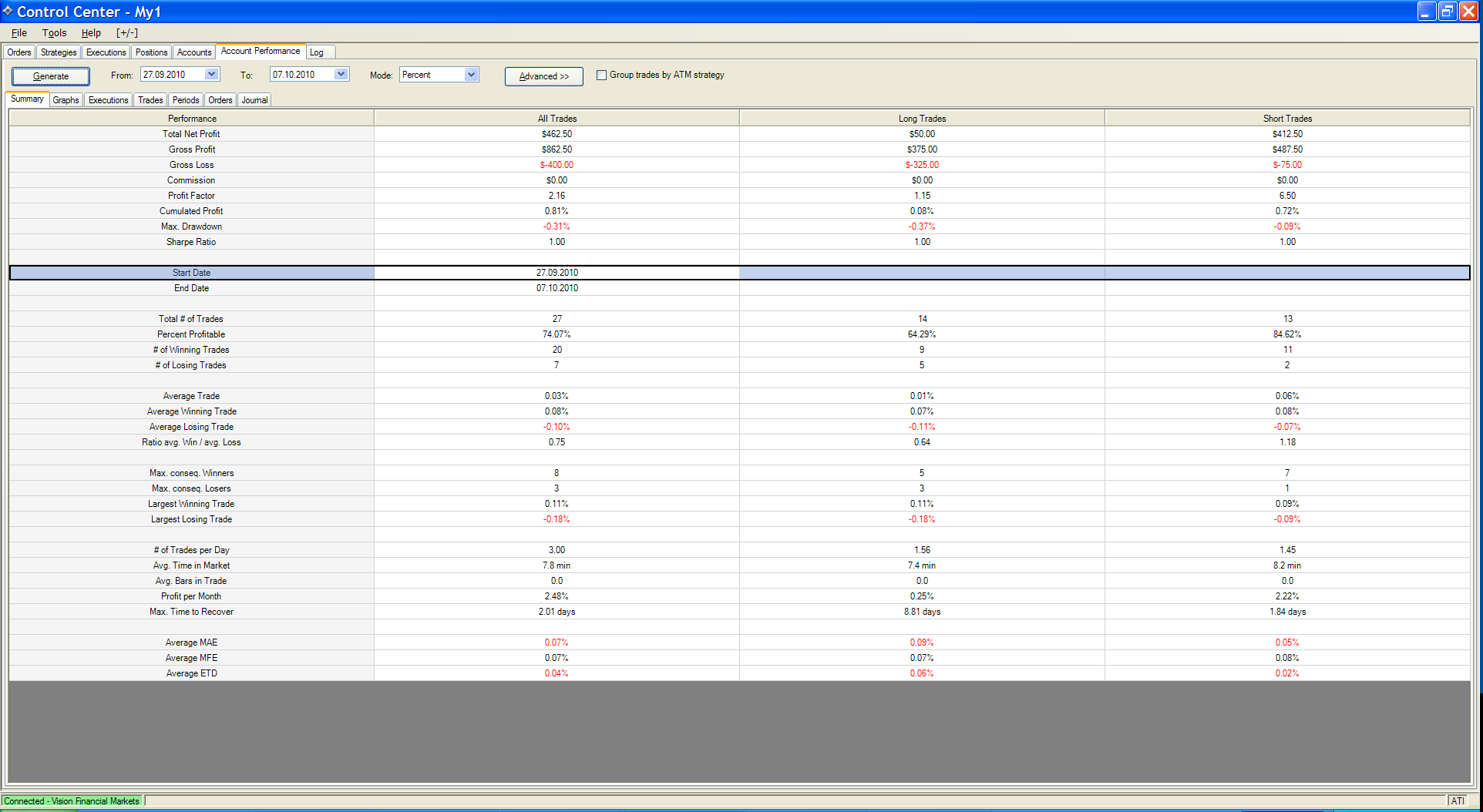Open the Tools menu
The height and width of the screenshot is (812, 1483).
(54, 33)
